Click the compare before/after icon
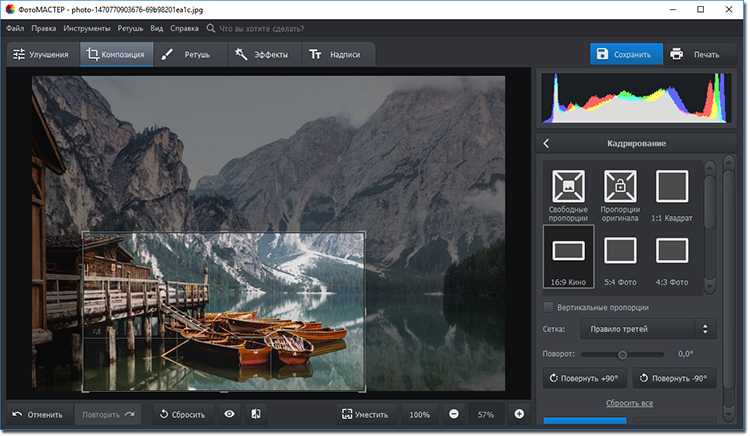The width and height of the screenshot is (750, 436). click(256, 414)
